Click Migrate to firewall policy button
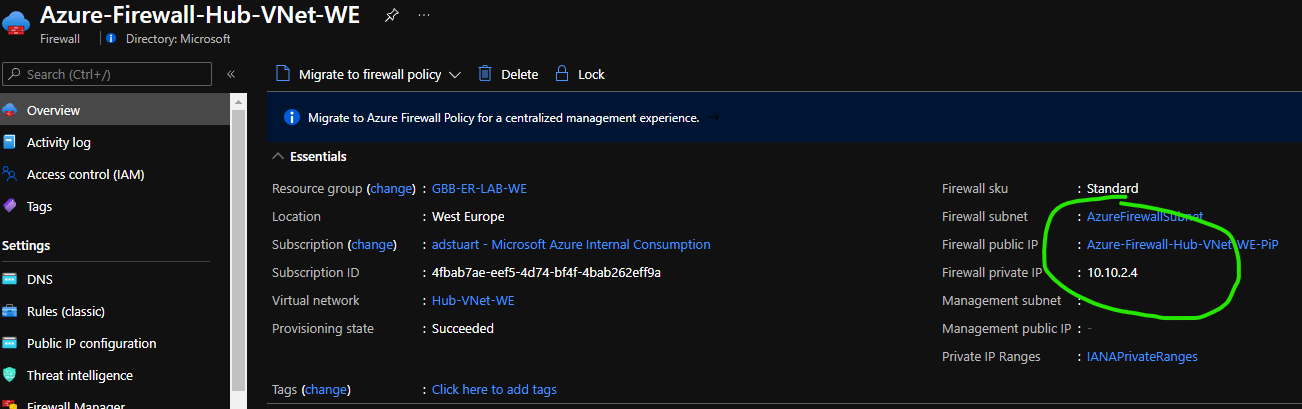The image size is (1302, 409). pyautogui.click(x=367, y=74)
